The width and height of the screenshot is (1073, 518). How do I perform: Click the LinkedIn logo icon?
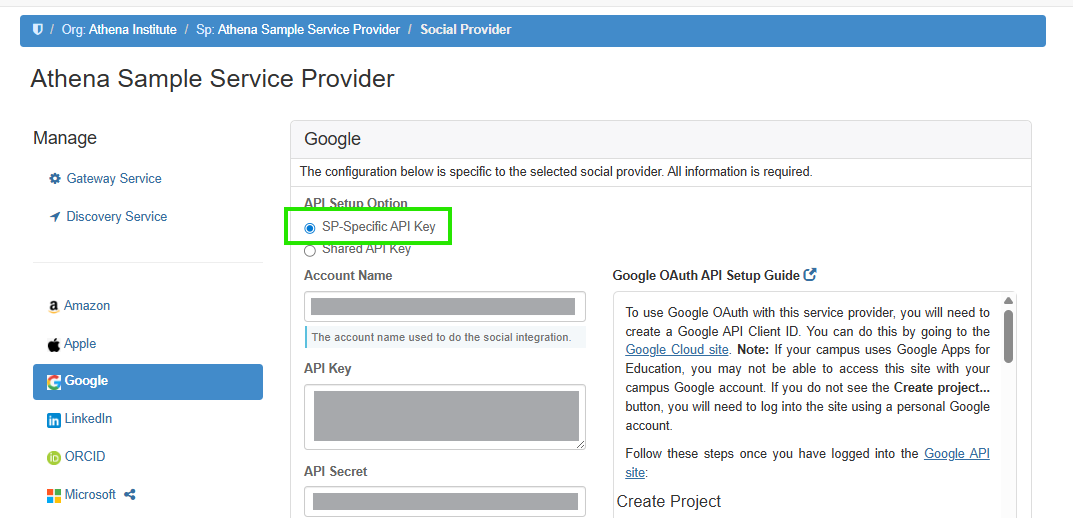(54, 420)
